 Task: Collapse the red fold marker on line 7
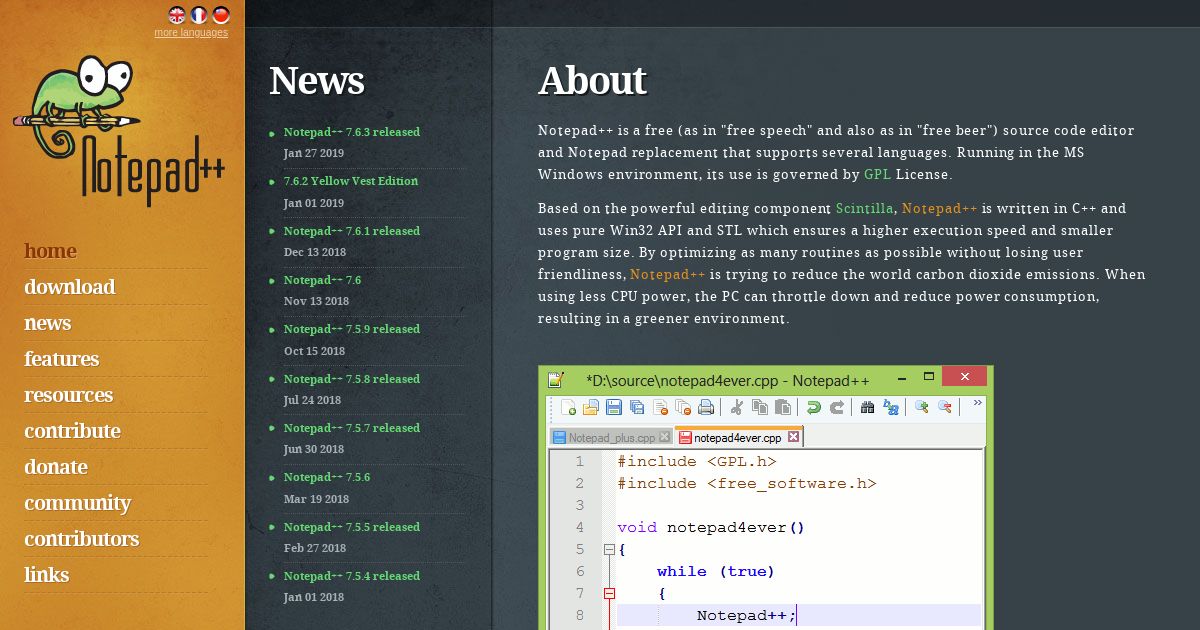[609, 593]
